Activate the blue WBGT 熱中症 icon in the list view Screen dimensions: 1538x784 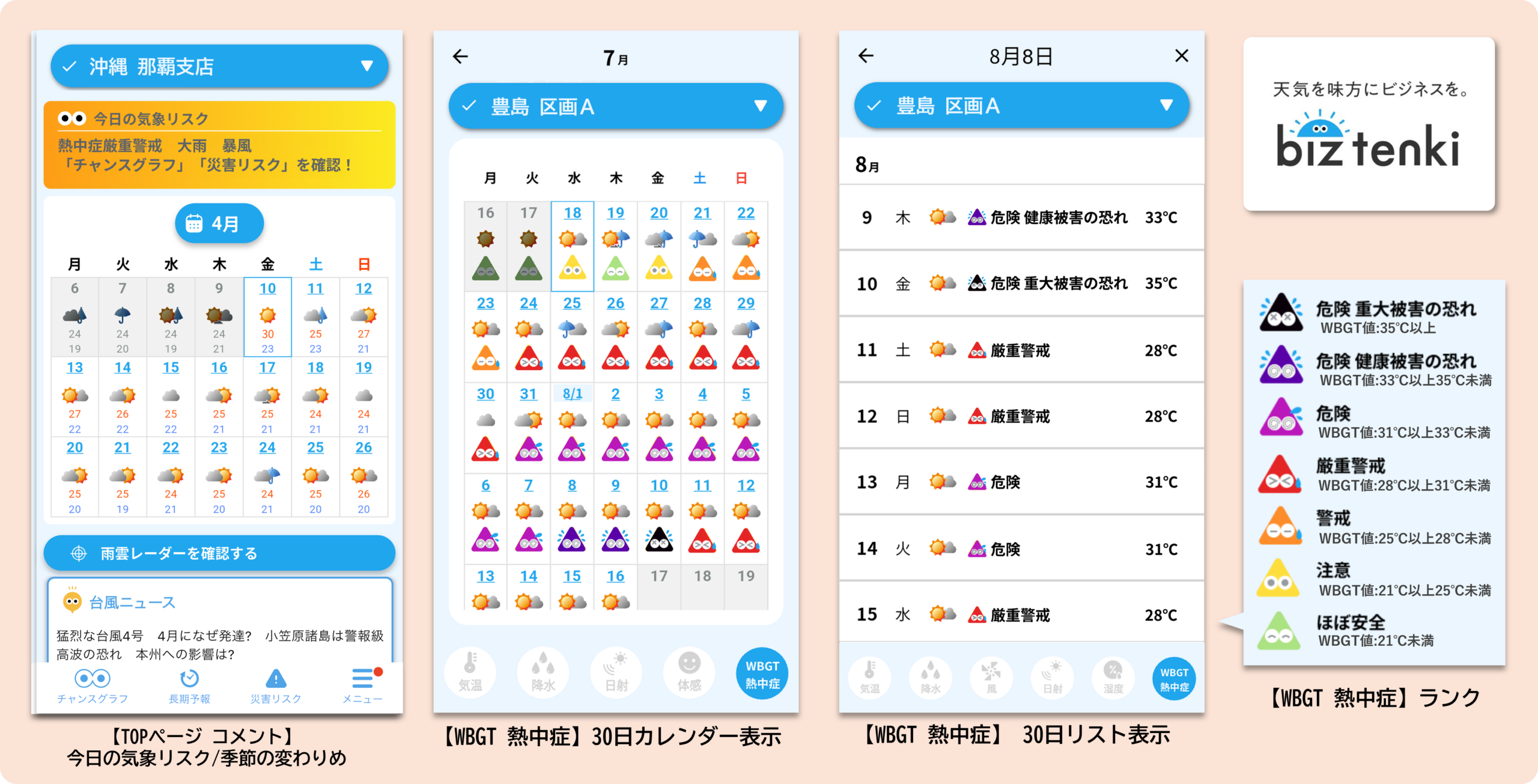pos(1175,678)
